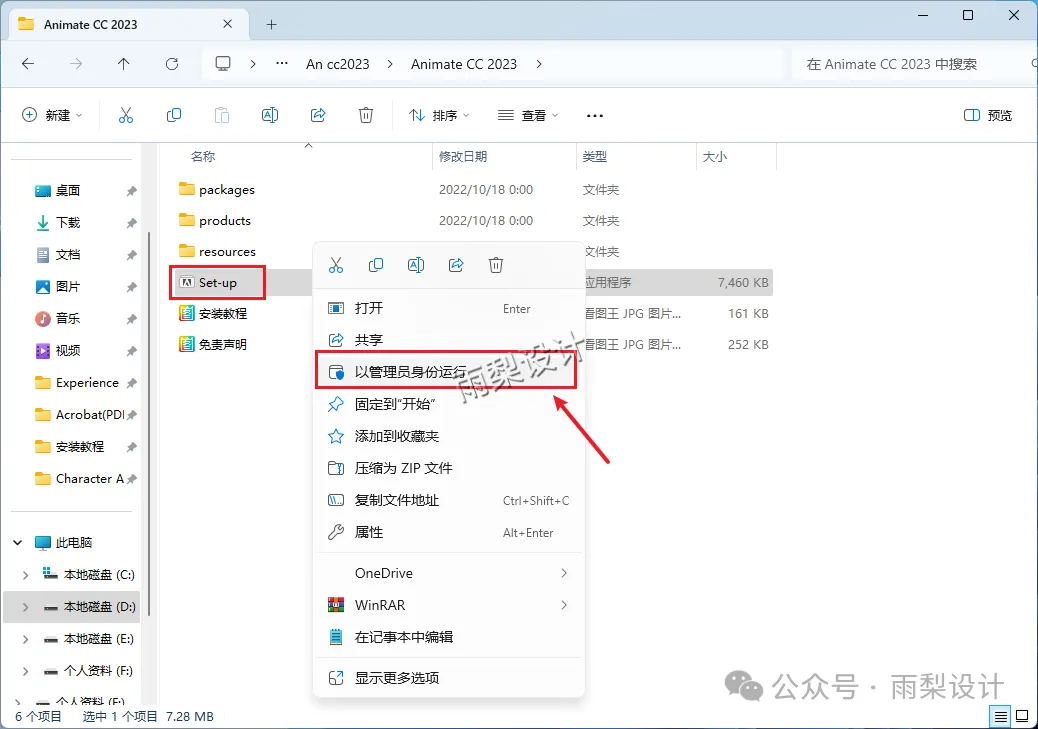The height and width of the screenshot is (729, 1038).
Task: Sort by the 大小 column header
Action: coord(715,157)
